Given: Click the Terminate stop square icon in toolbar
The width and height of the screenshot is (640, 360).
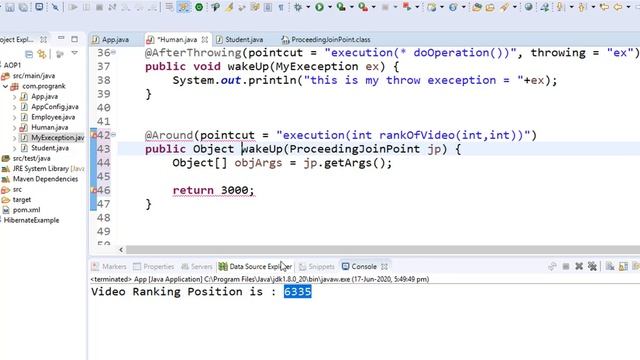Looking at the screenshot, I should pyautogui.click(x=99, y=7).
